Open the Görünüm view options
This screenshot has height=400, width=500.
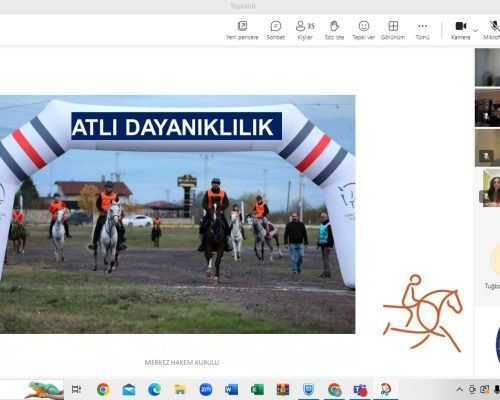coord(393,30)
